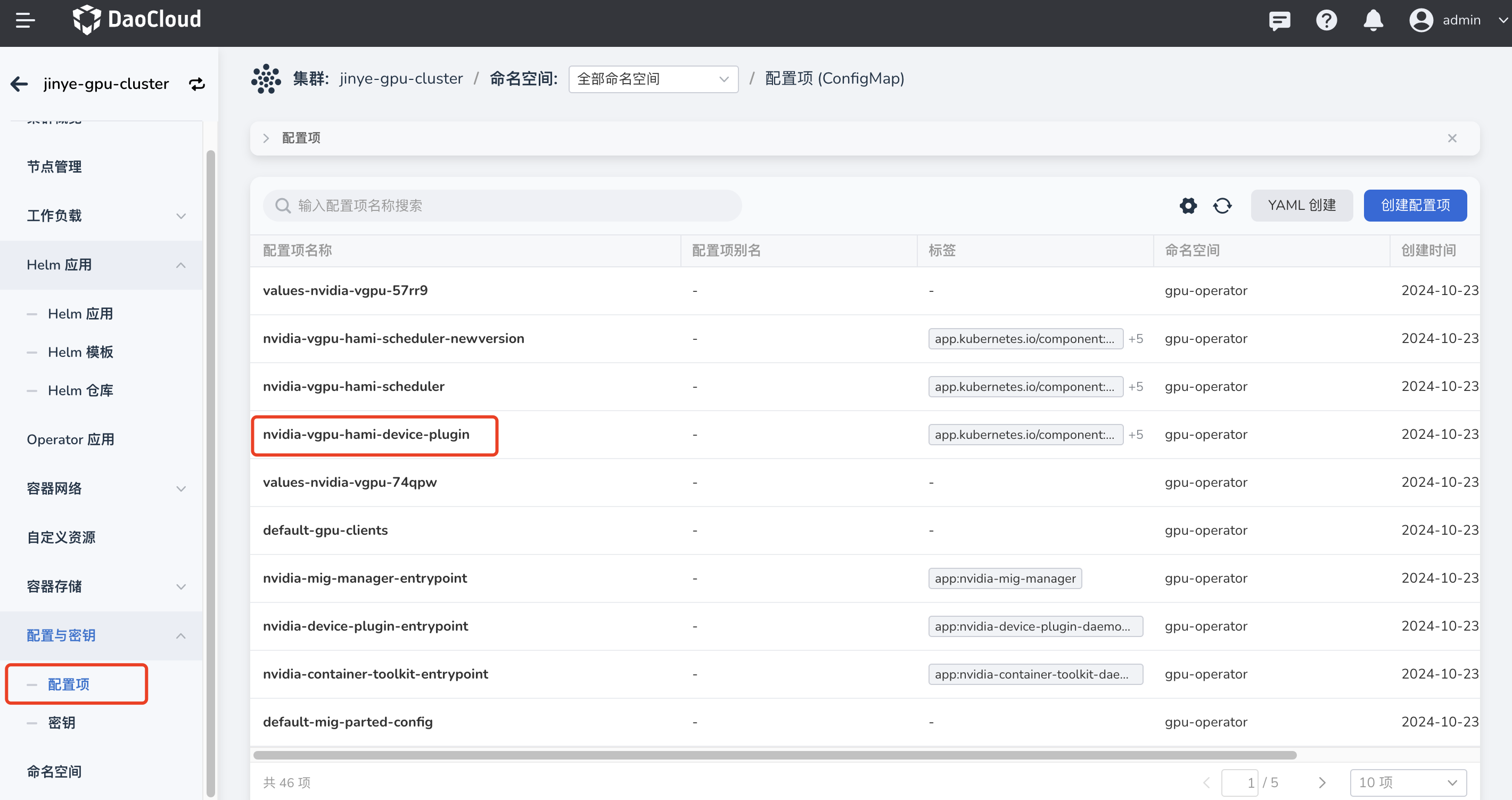Image resolution: width=1512 pixels, height=800 pixels.
Task: Open the 10 项 page size dropdown
Action: pos(1408,782)
